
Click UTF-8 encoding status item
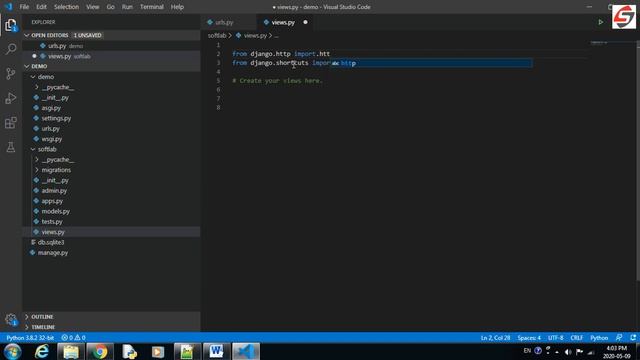tap(556, 338)
